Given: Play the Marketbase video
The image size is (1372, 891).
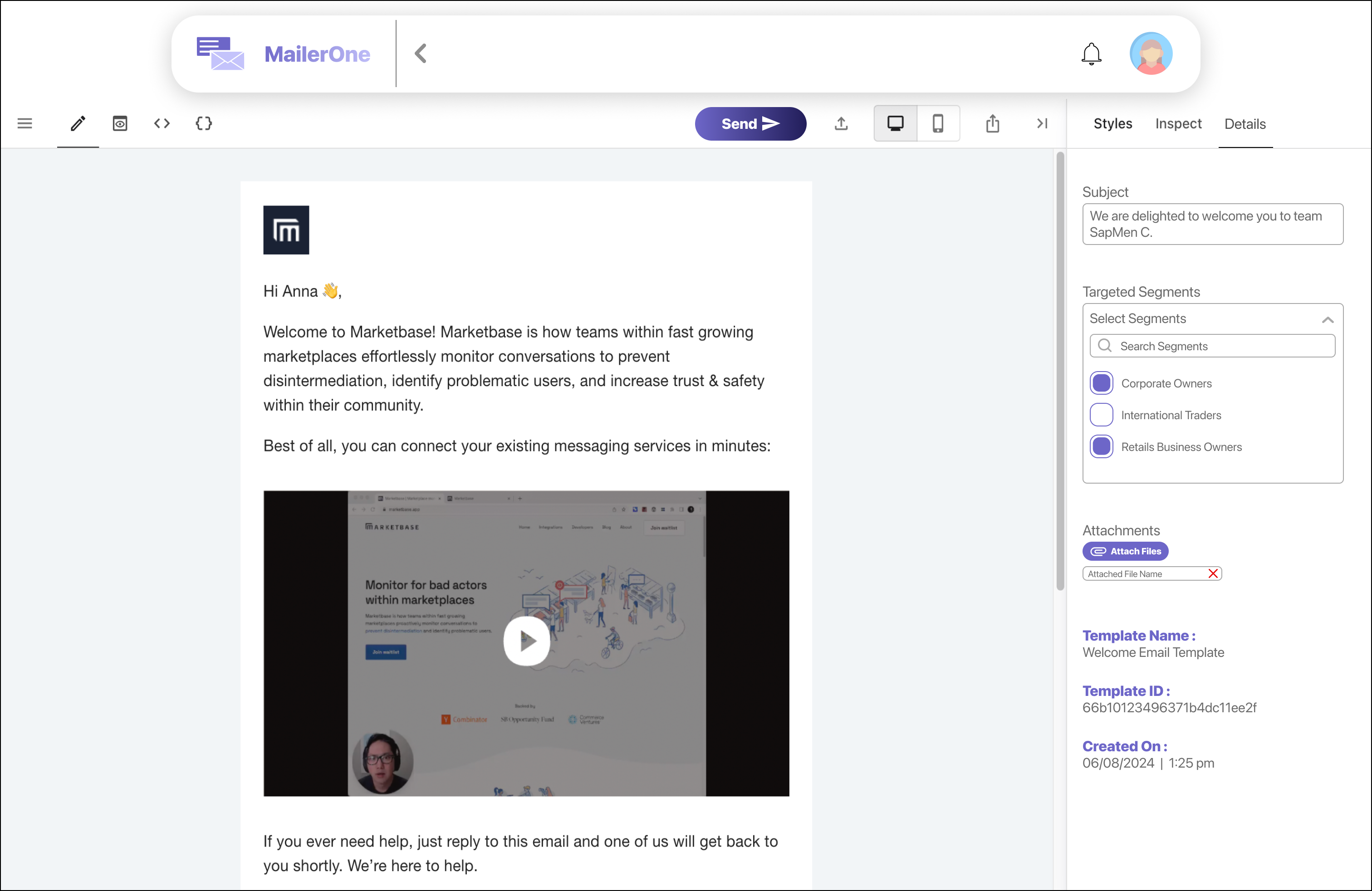Looking at the screenshot, I should click(526, 641).
